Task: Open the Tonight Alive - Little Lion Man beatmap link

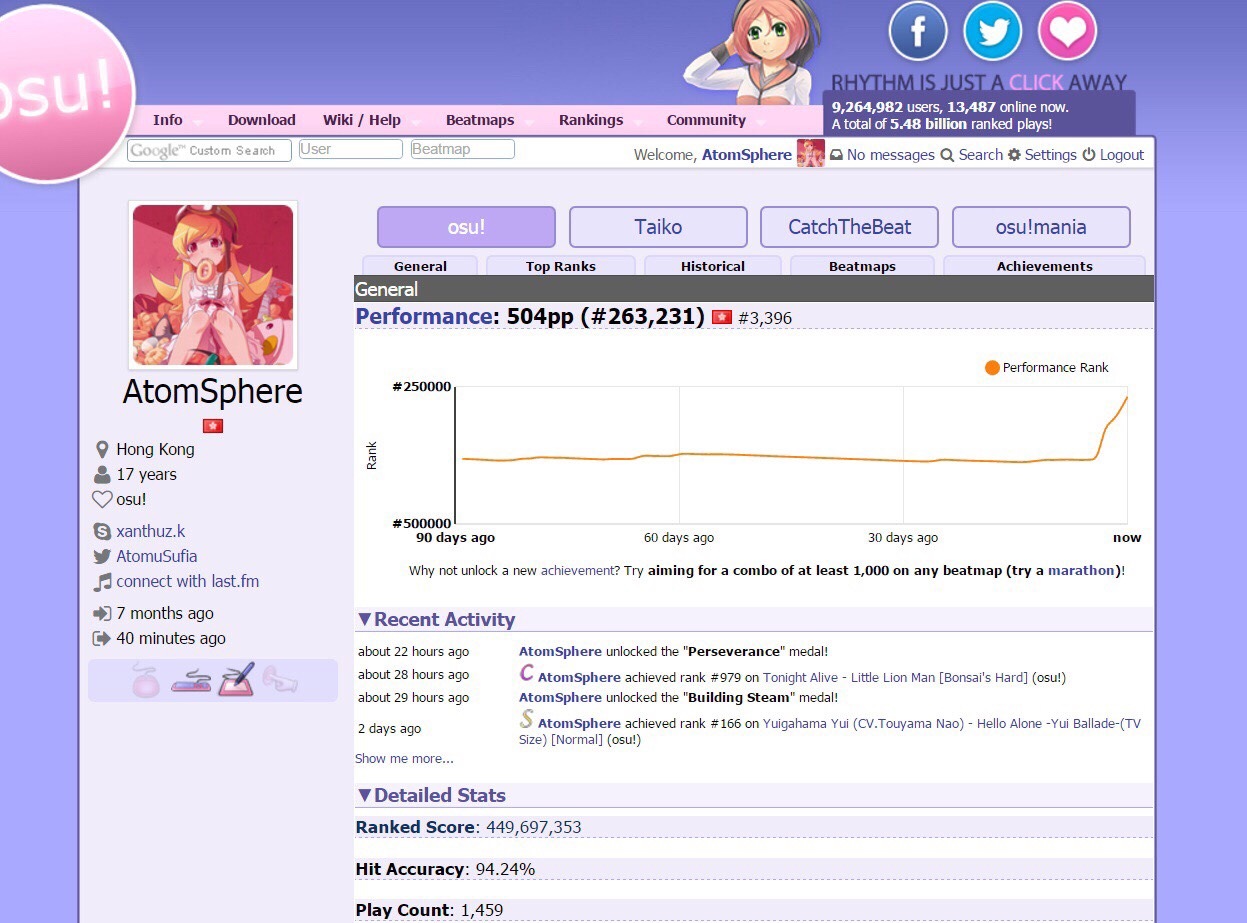Action: [x=895, y=678]
